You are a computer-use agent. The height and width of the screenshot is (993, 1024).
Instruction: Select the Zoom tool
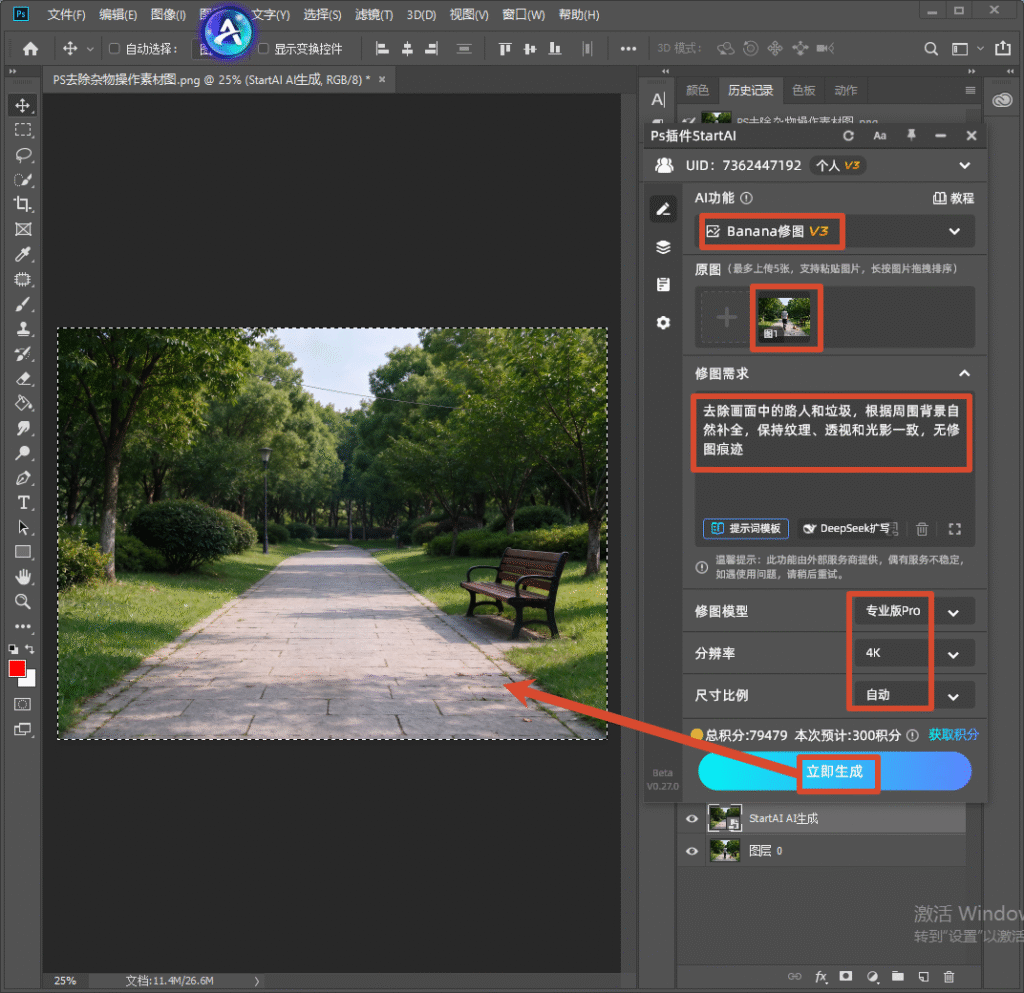[x=23, y=602]
